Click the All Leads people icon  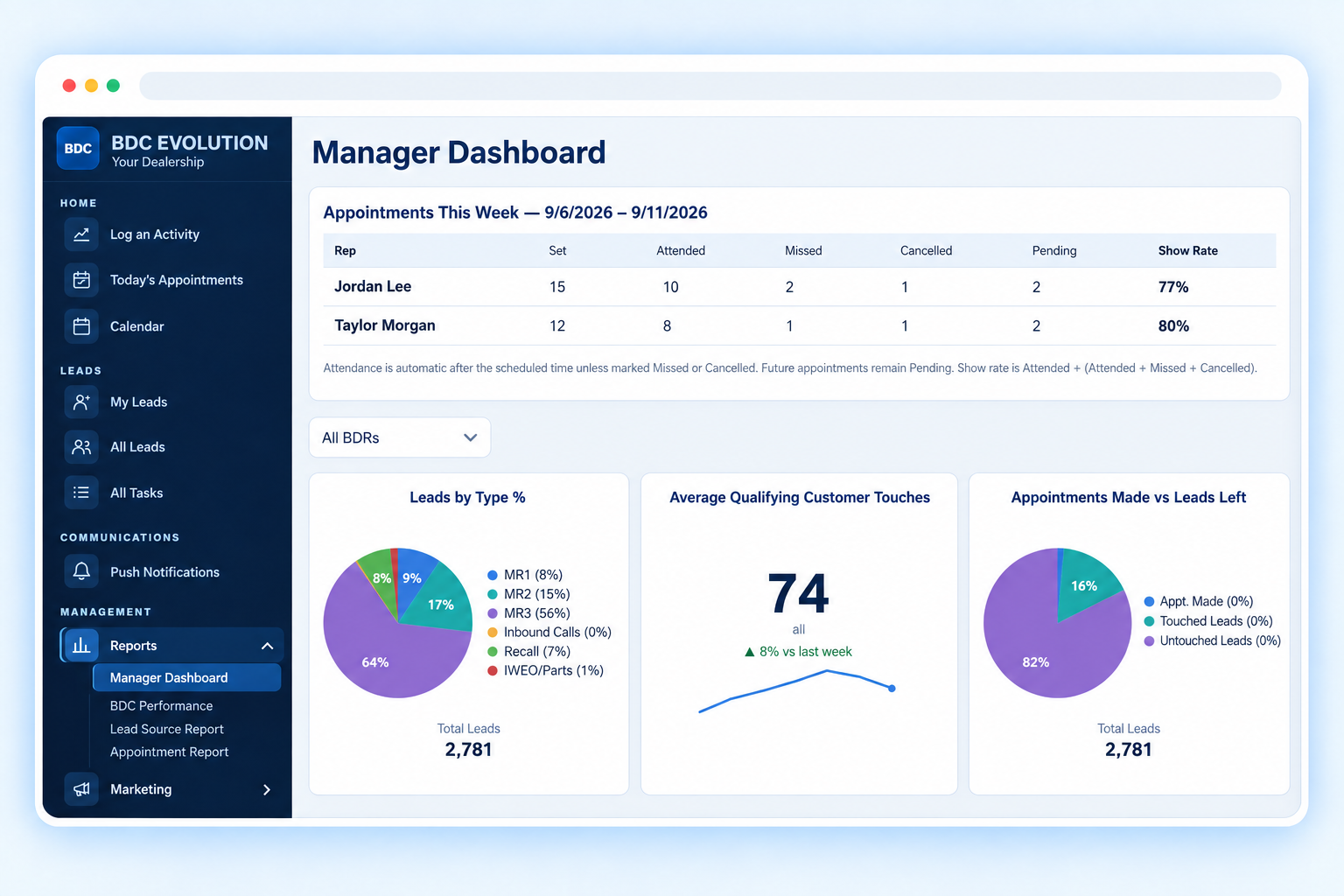pyautogui.click(x=81, y=447)
